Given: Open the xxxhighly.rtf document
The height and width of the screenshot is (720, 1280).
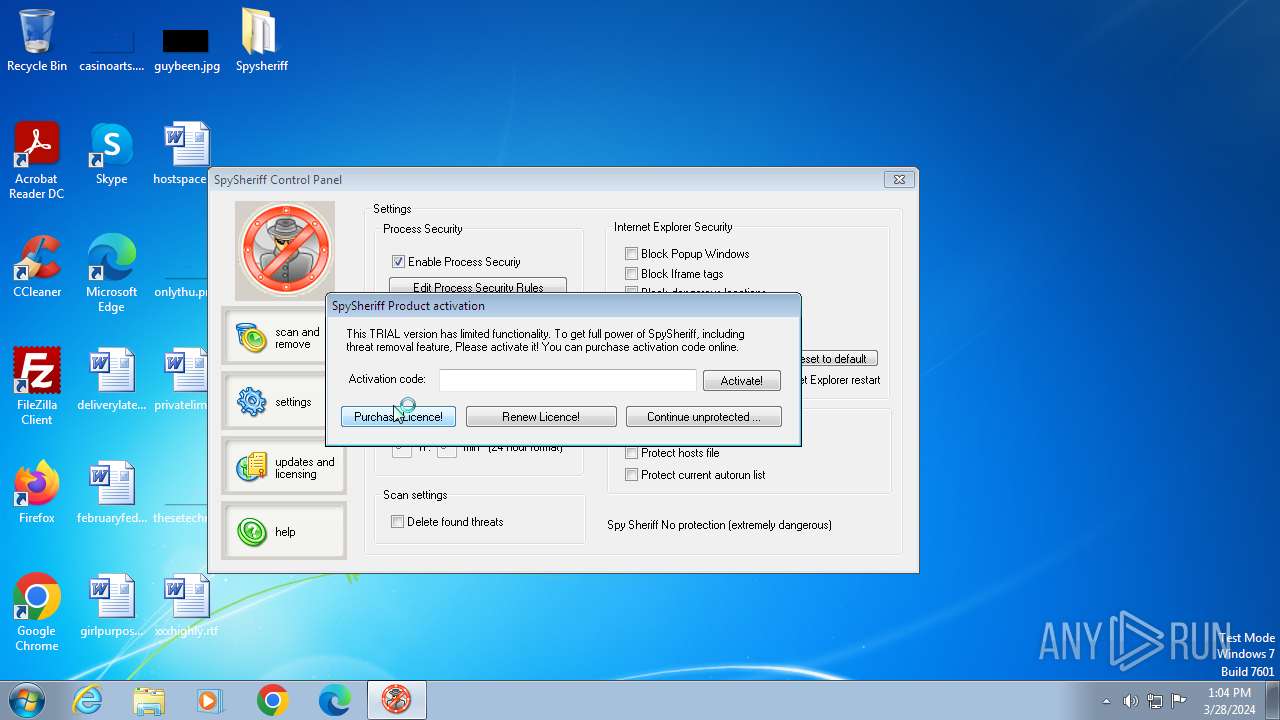Looking at the screenshot, I should [187, 605].
